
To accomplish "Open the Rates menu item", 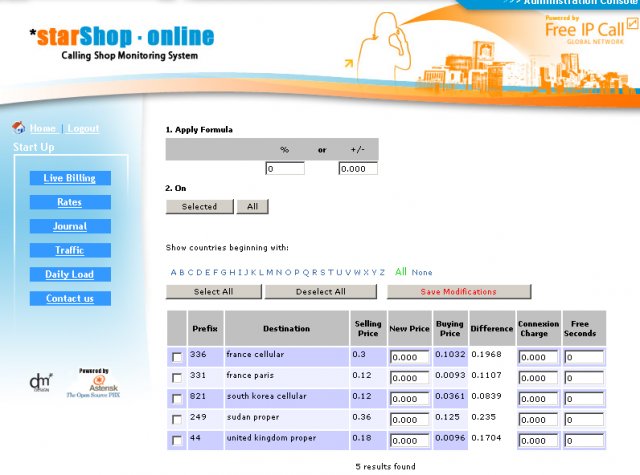I will coord(69,202).
